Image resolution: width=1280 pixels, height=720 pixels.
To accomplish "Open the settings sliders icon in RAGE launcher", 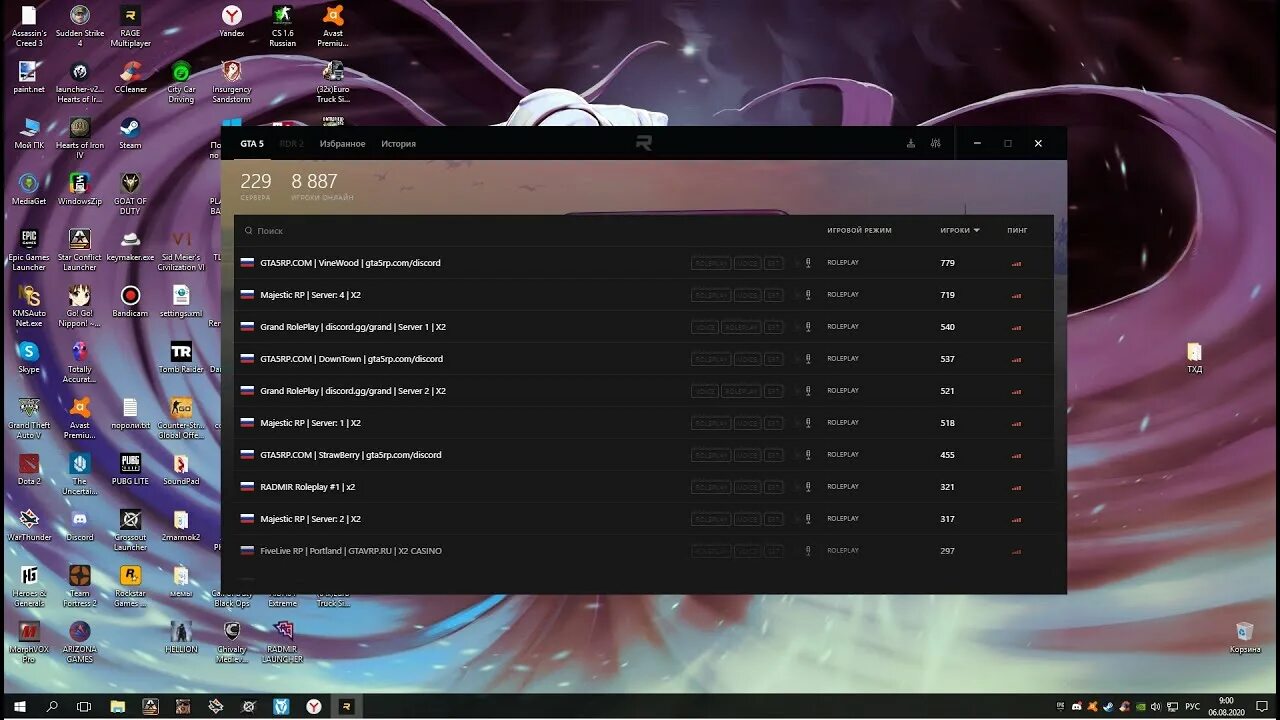I will pyautogui.click(x=935, y=143).
